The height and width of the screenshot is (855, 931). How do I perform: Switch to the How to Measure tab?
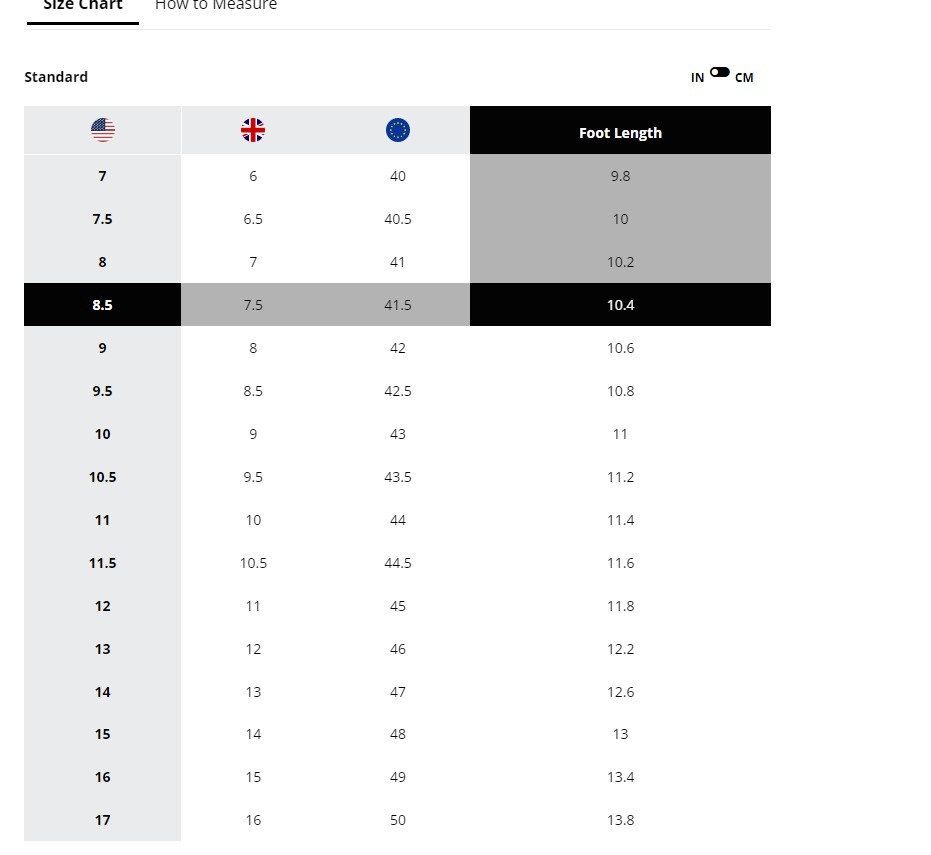click(x=216, y=6)
